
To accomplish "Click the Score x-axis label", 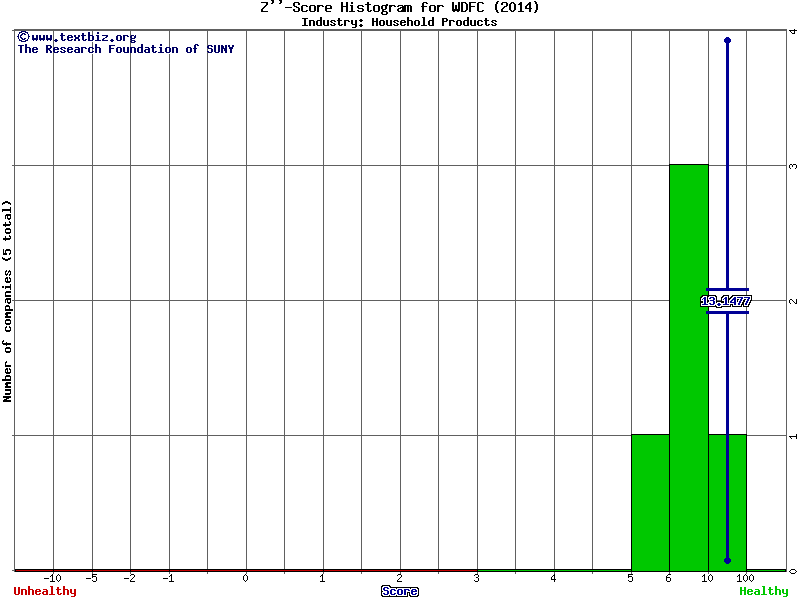I will (400, 591).
